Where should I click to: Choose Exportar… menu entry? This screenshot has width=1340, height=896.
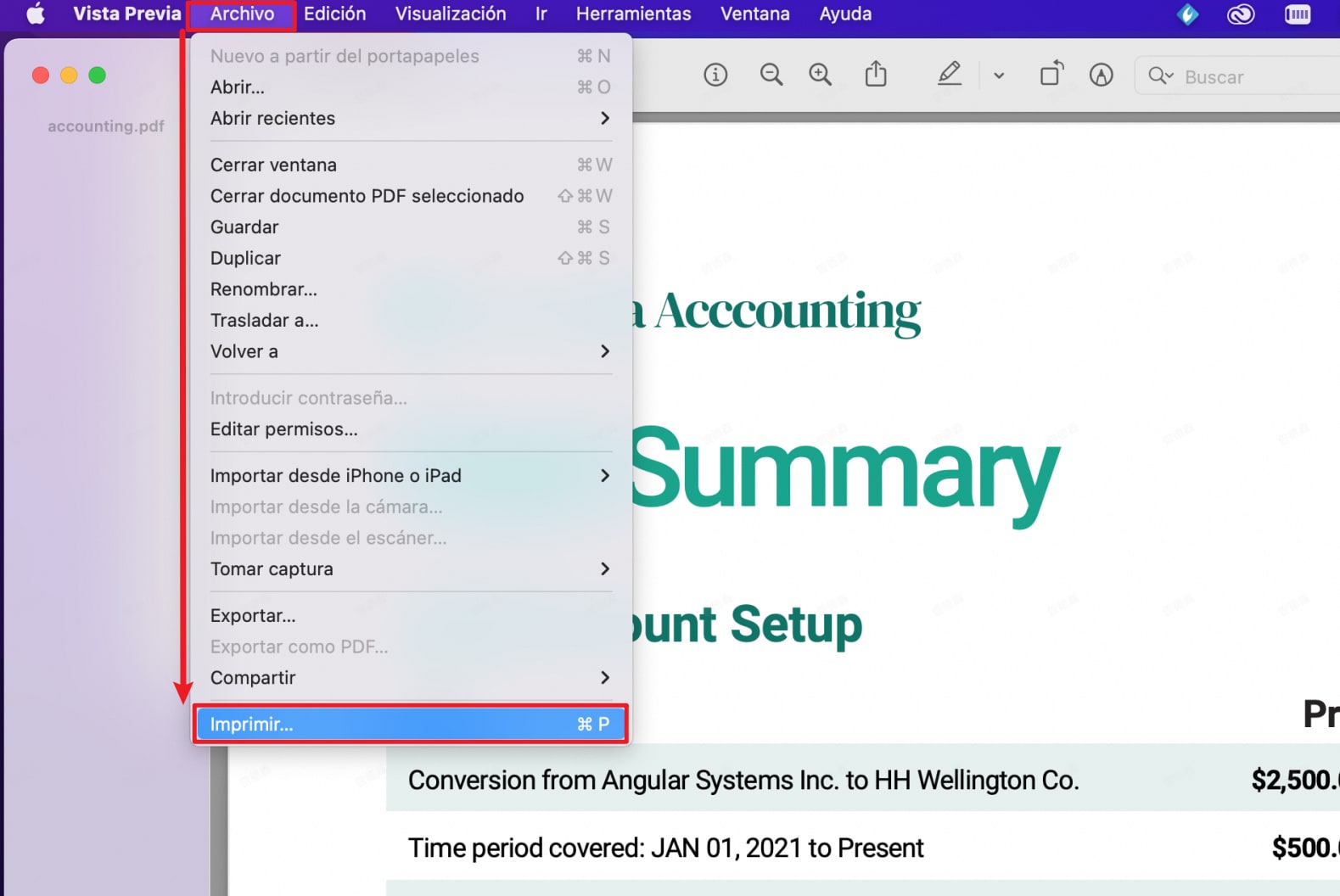tap(253, 615)
